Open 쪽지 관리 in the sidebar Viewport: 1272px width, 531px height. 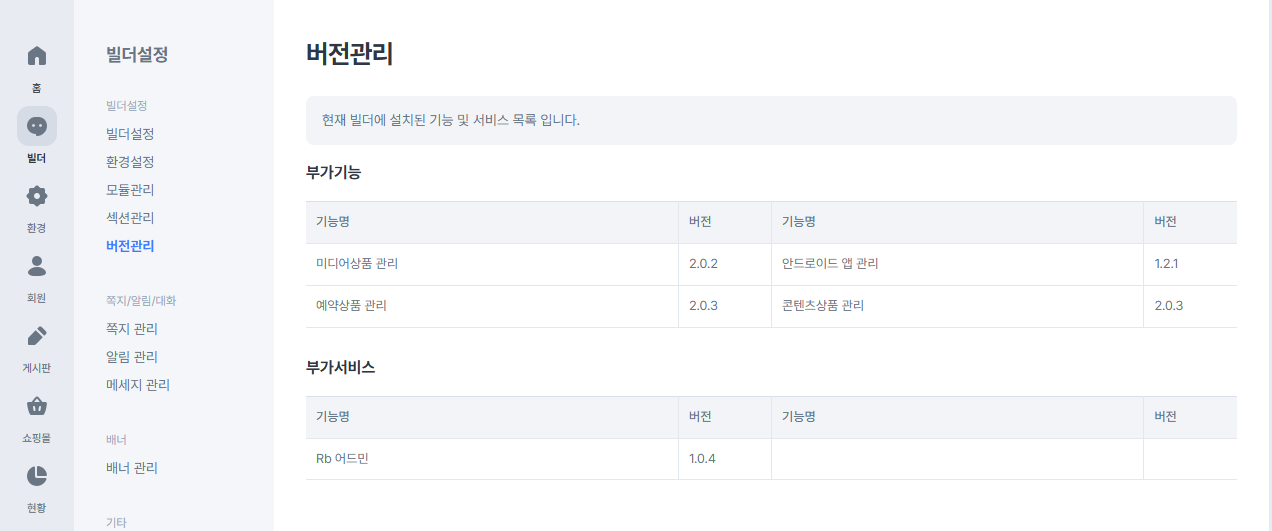132,329
